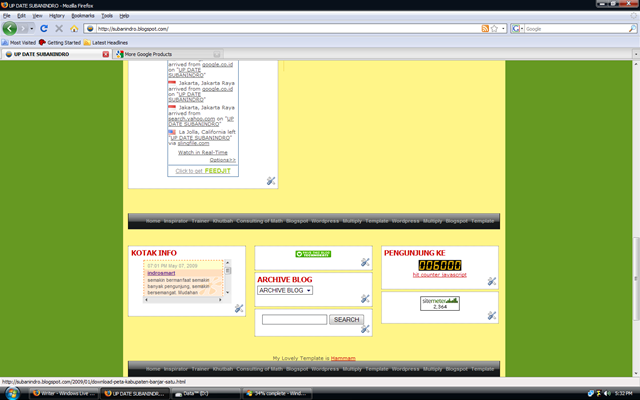Viewport: 640px width, 400px height.
Task: Go to the Firefox Home page icon
Action: [x=74, y=29]
